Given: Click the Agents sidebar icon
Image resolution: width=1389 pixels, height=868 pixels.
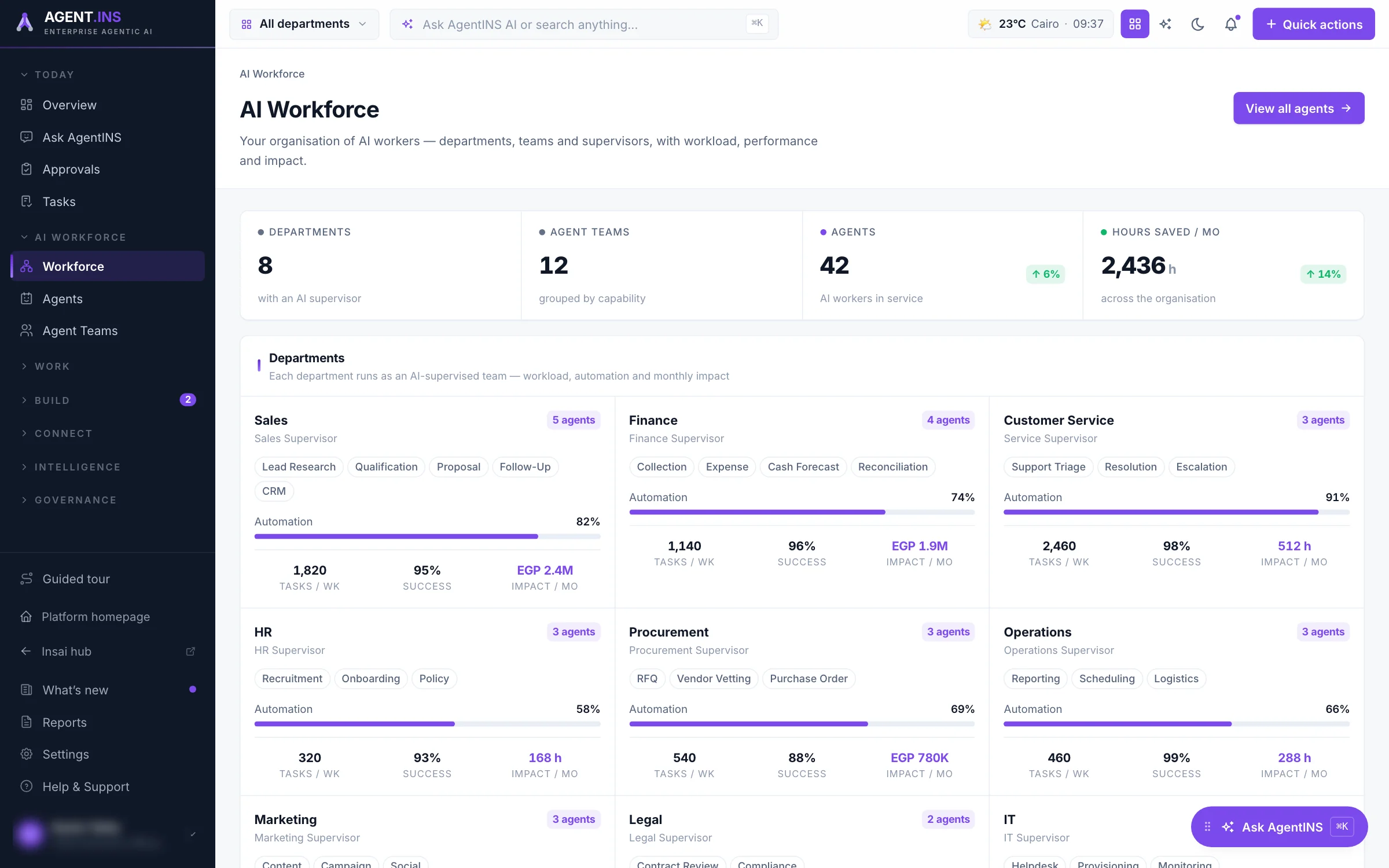Looking at the screenshot, I should [x=27, y=299].
